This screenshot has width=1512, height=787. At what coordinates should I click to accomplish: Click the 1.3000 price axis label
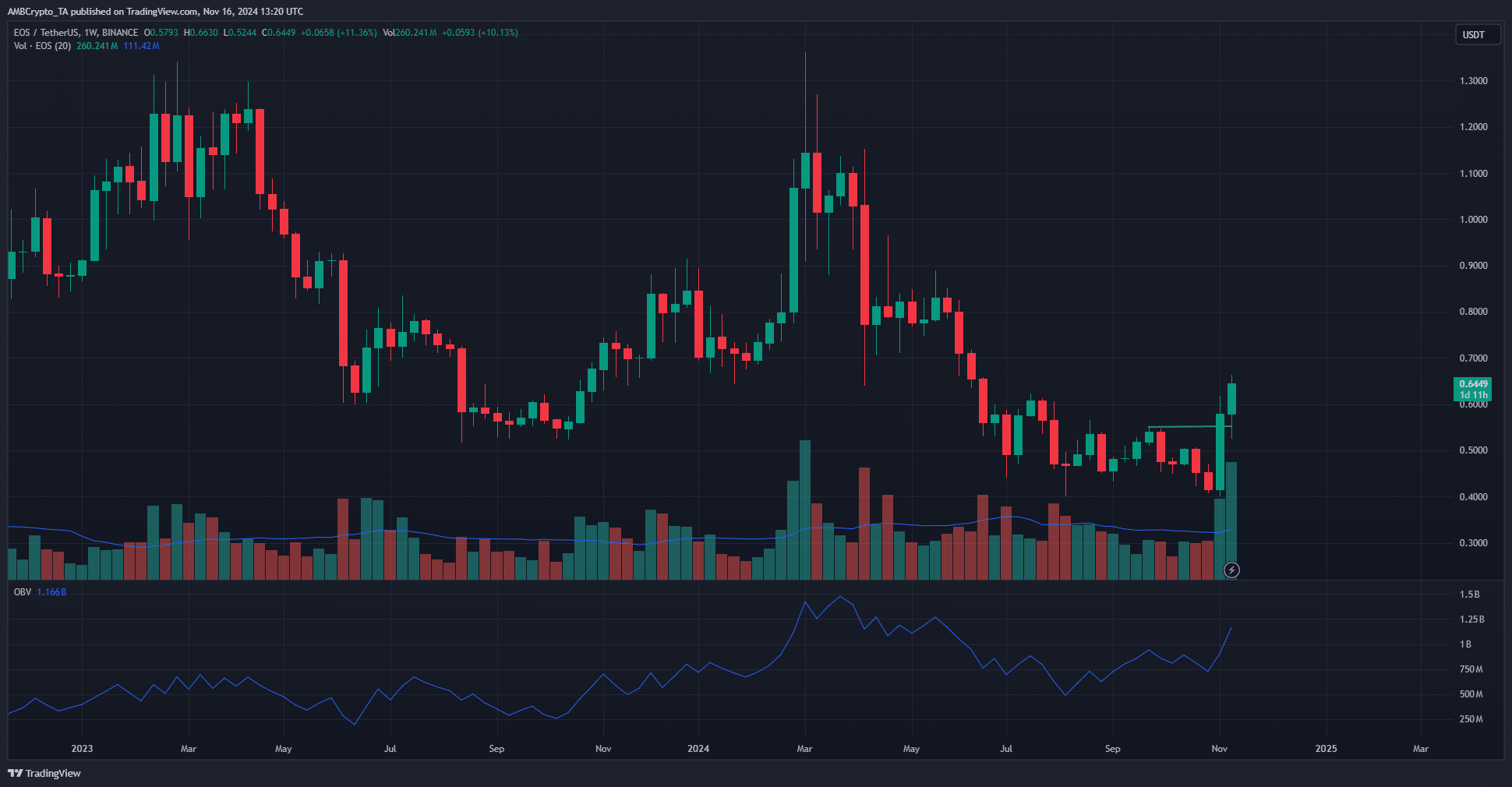(x=1473, y=81)
